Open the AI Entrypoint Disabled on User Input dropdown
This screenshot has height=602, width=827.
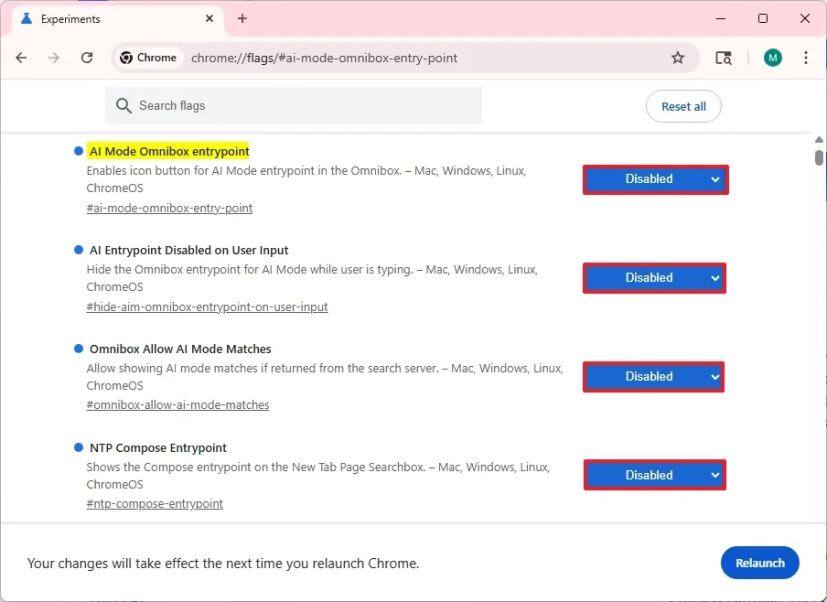point(654,277)
